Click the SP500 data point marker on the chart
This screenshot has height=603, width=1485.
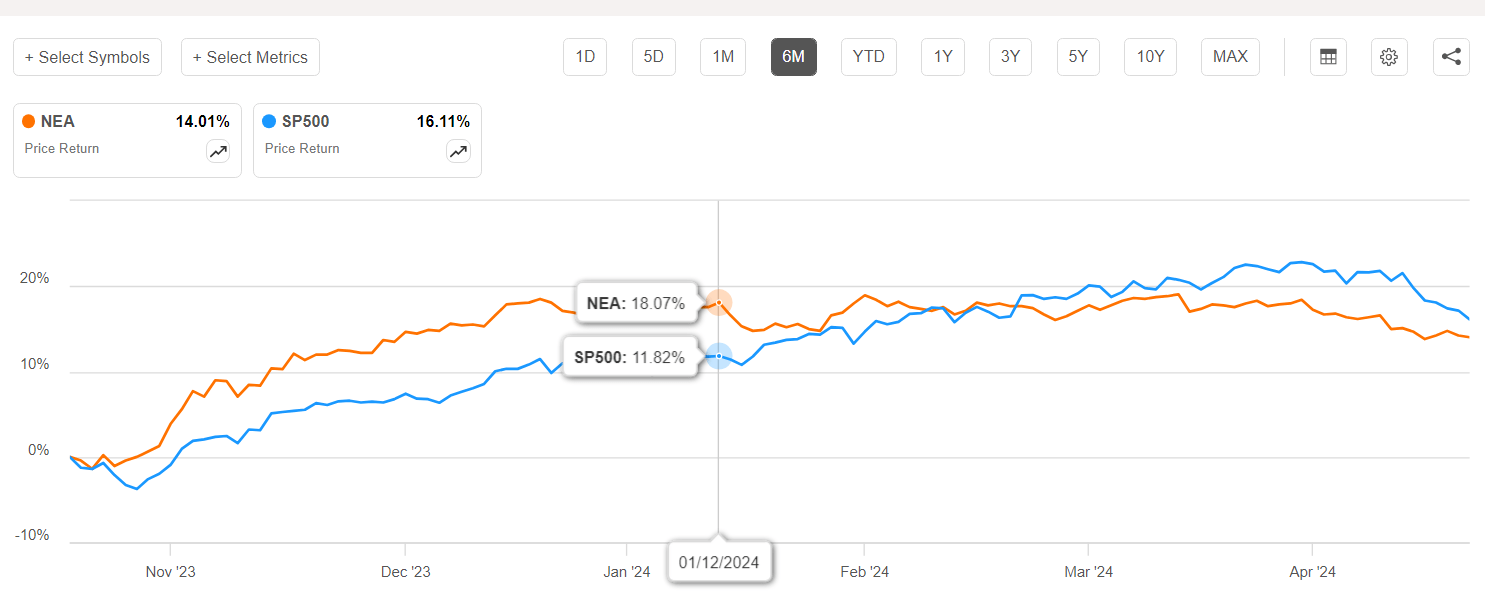click(718, 356)
